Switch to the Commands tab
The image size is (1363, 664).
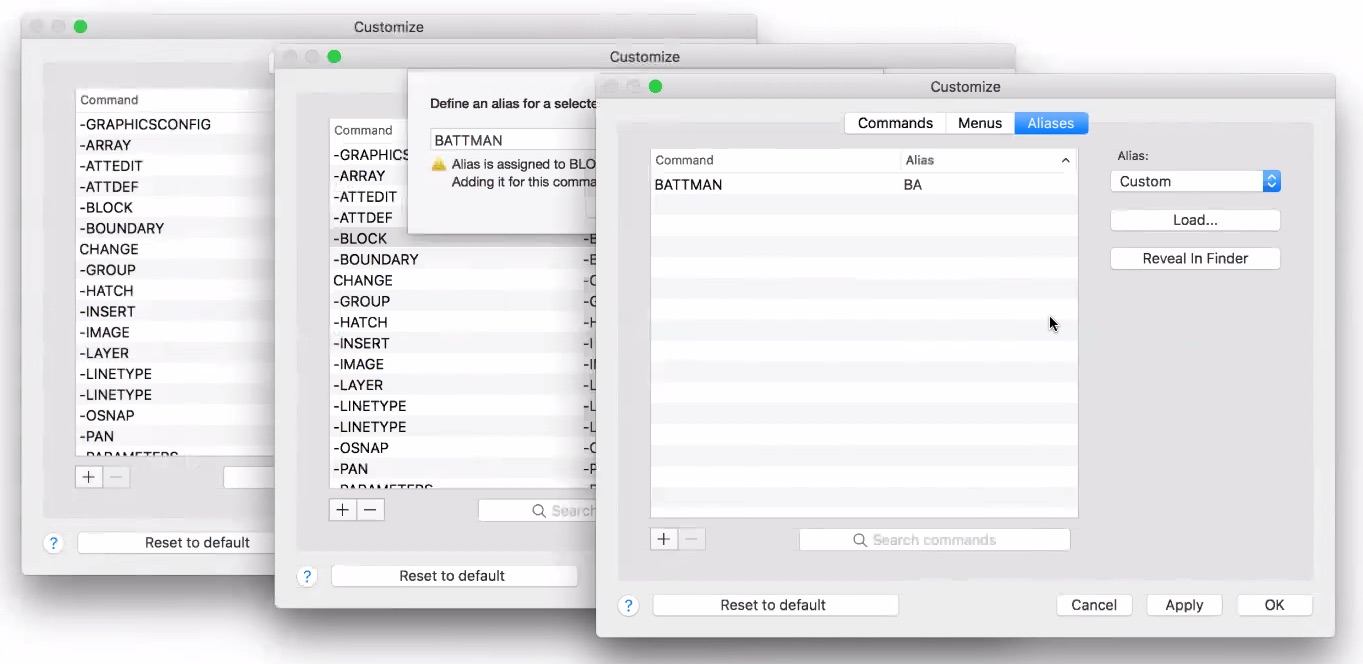tap(895, 123)
